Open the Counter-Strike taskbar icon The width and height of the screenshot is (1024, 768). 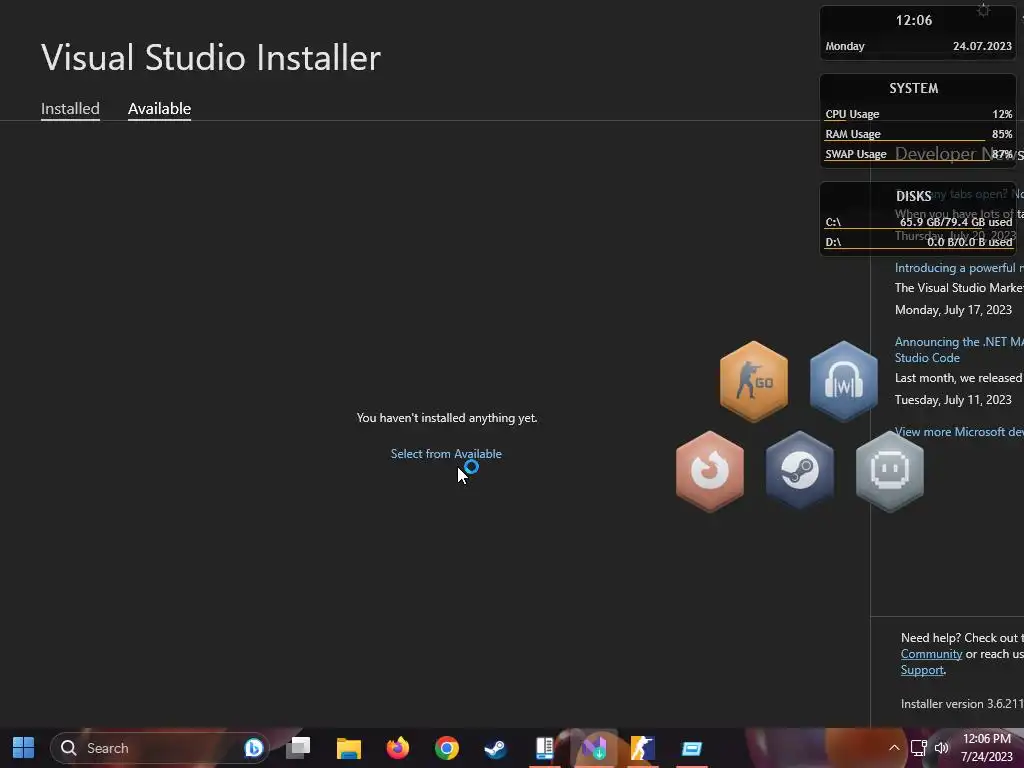click(643, 748)
